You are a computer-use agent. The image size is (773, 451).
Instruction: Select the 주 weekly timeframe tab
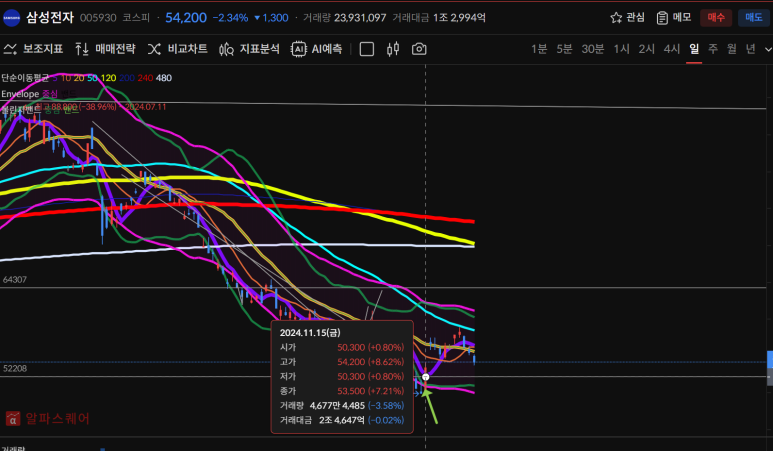point(713,49)
